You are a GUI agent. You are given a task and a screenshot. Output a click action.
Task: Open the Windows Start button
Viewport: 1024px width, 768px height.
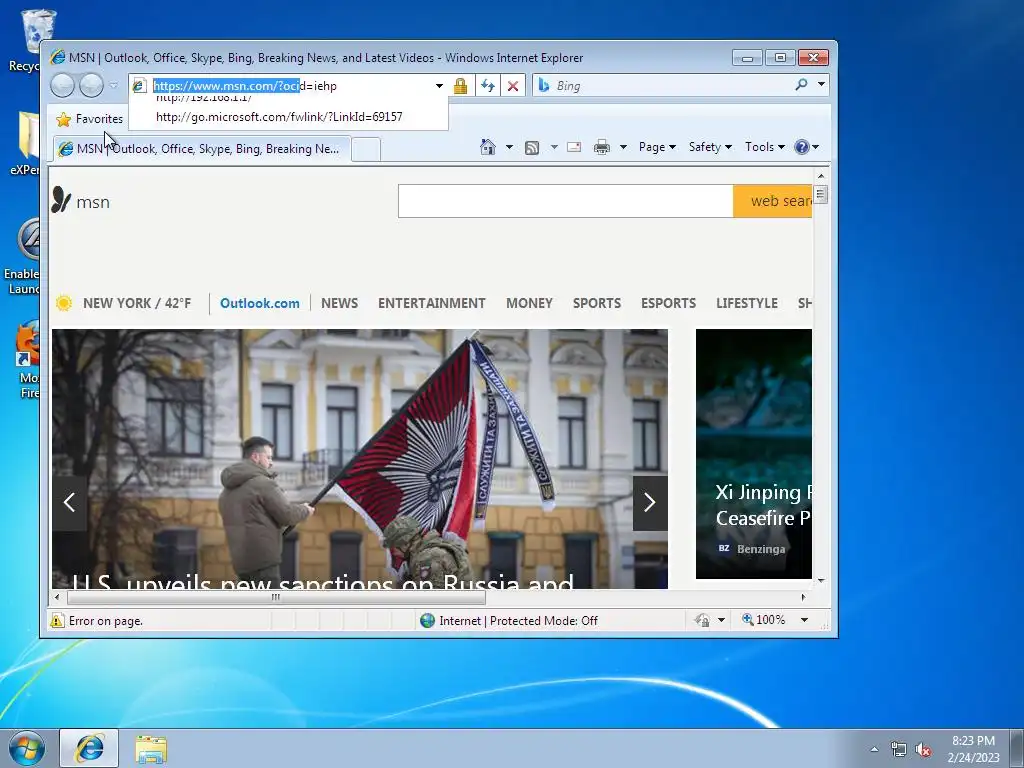[x=27, y=748]
